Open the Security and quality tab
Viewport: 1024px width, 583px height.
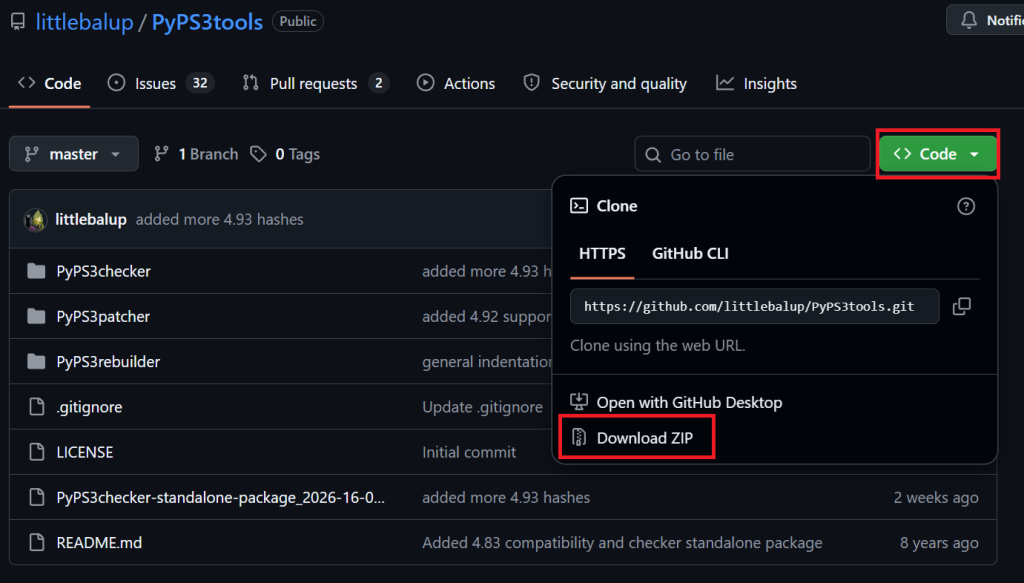[x=605, y=84]
